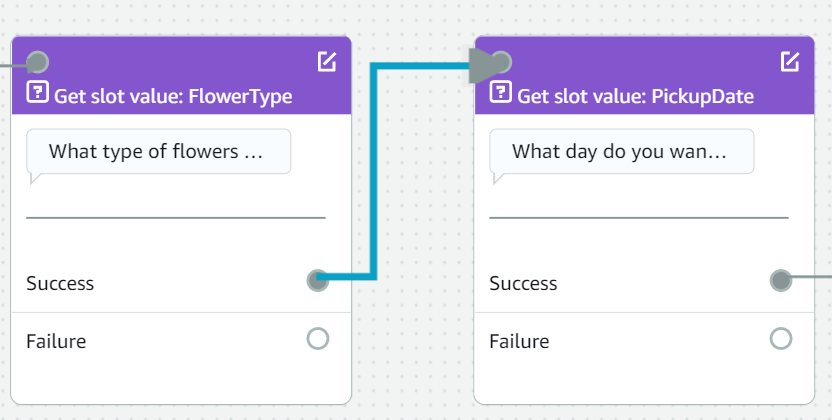Select the empty Failure port on PickupDate

pos(781,339)
